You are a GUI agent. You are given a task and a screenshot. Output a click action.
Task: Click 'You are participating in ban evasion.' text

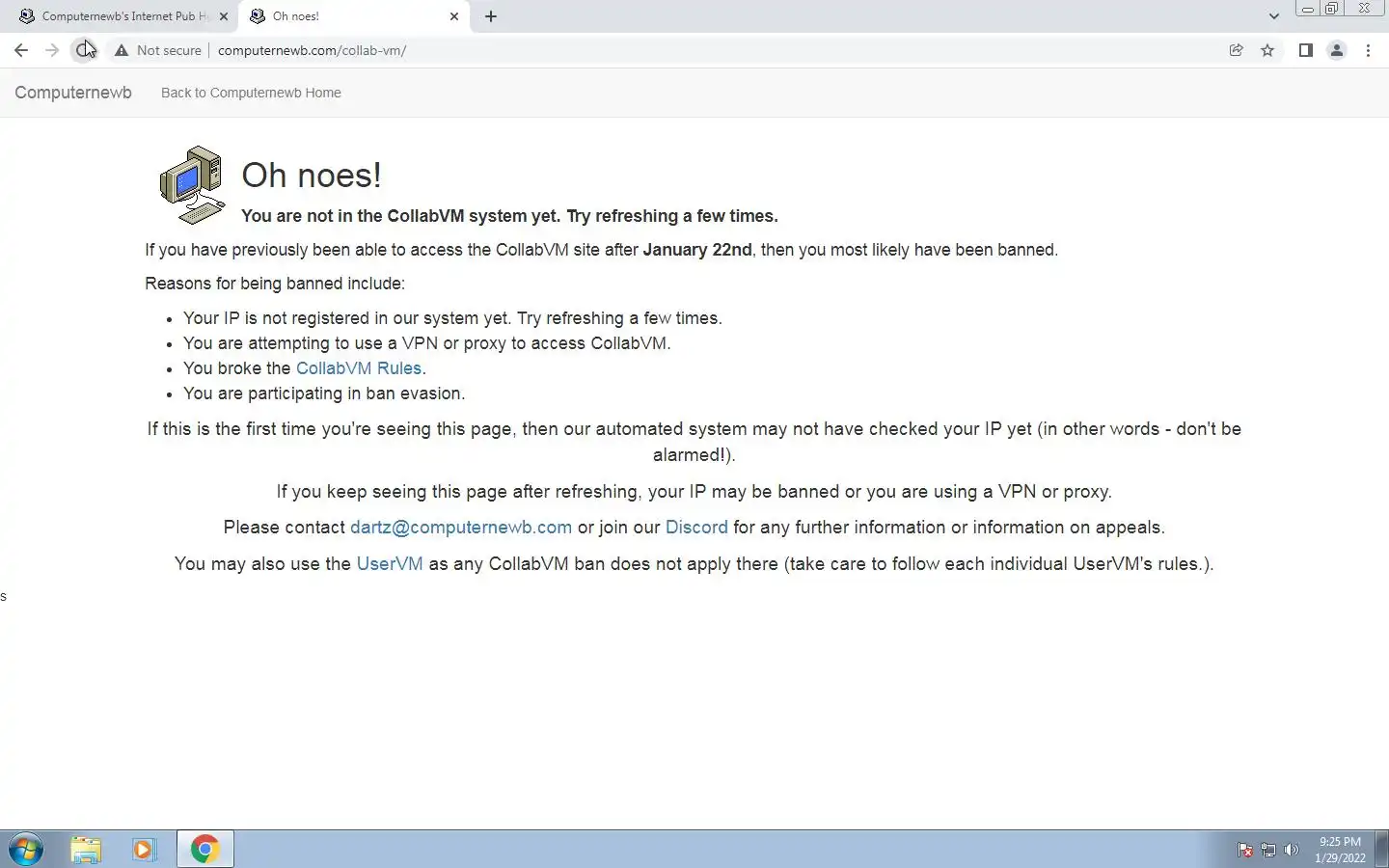[324, 393]
